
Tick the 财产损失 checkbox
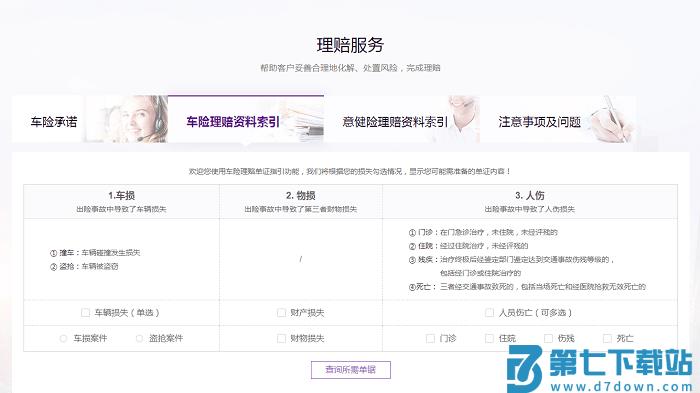pos(281,313)
